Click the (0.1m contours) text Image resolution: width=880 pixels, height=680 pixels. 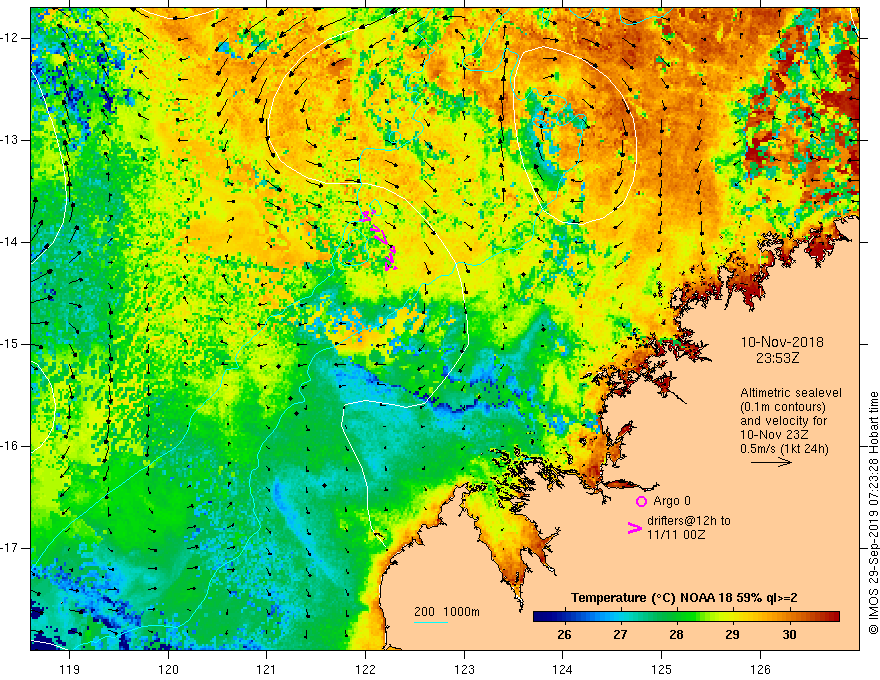[x=782, y=407]
